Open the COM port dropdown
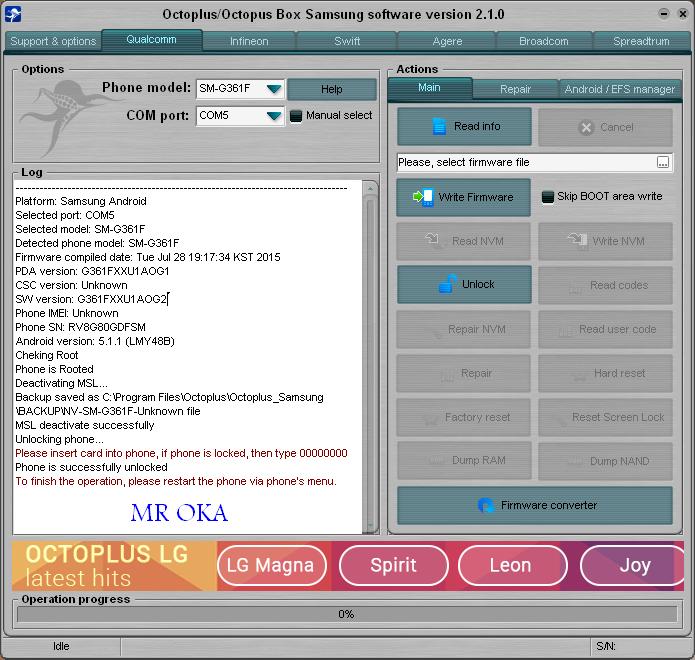 [274, 116]
